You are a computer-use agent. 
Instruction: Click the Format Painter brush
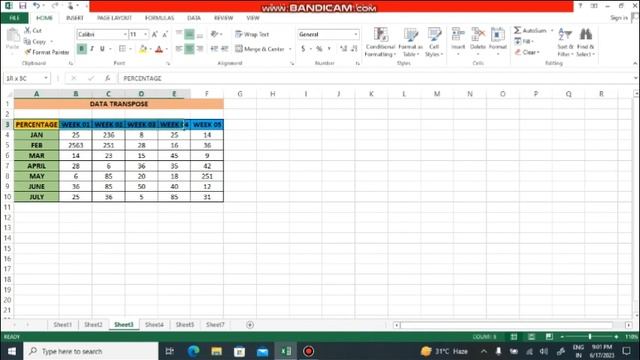tap(28, 52)
